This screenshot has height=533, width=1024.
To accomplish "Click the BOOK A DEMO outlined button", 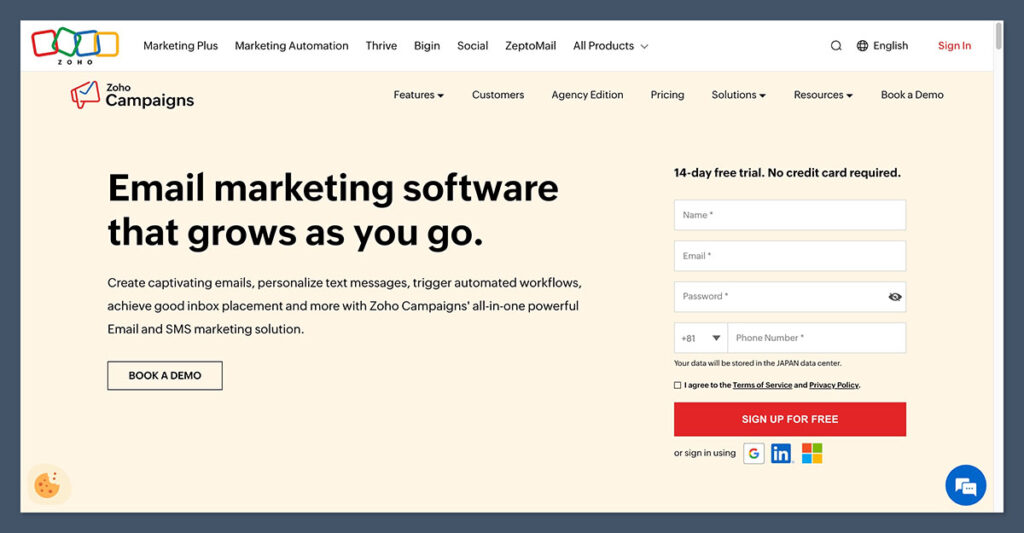I will [165, 376].
